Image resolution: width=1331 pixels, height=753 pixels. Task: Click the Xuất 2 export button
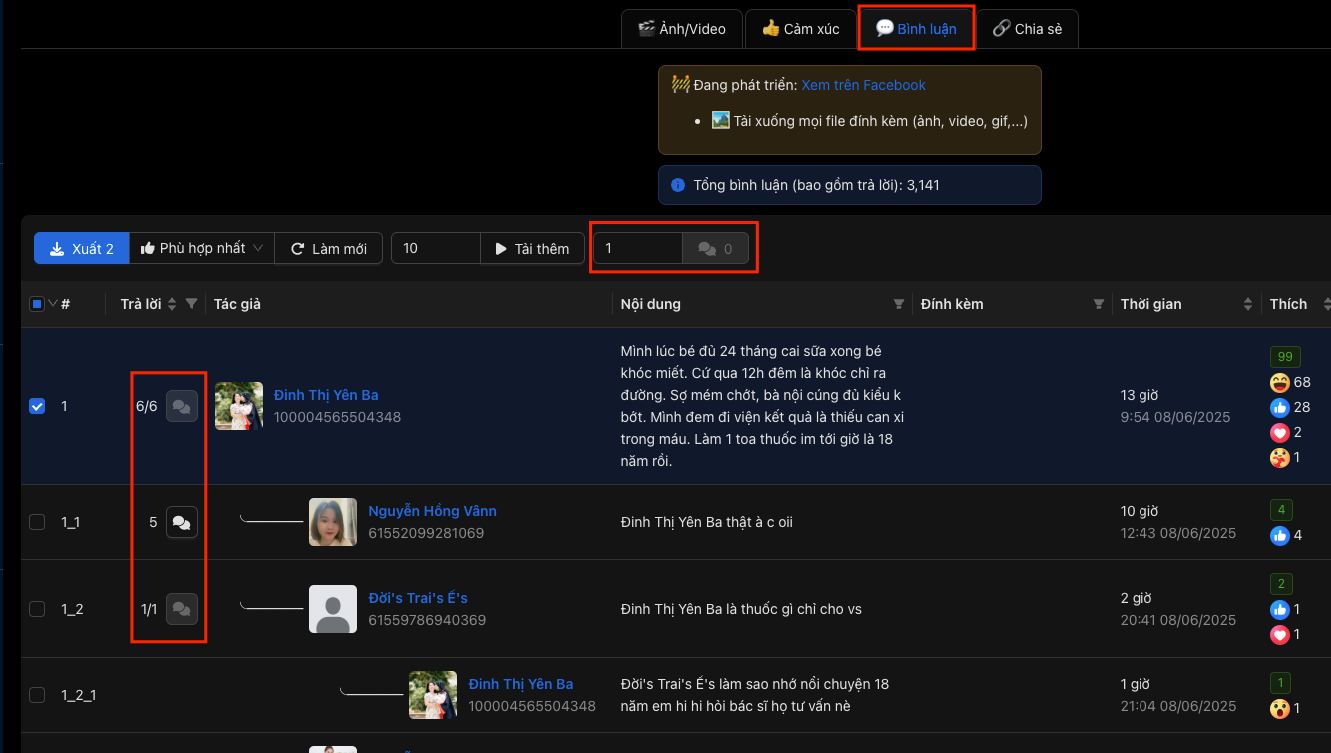pos(82,248)
